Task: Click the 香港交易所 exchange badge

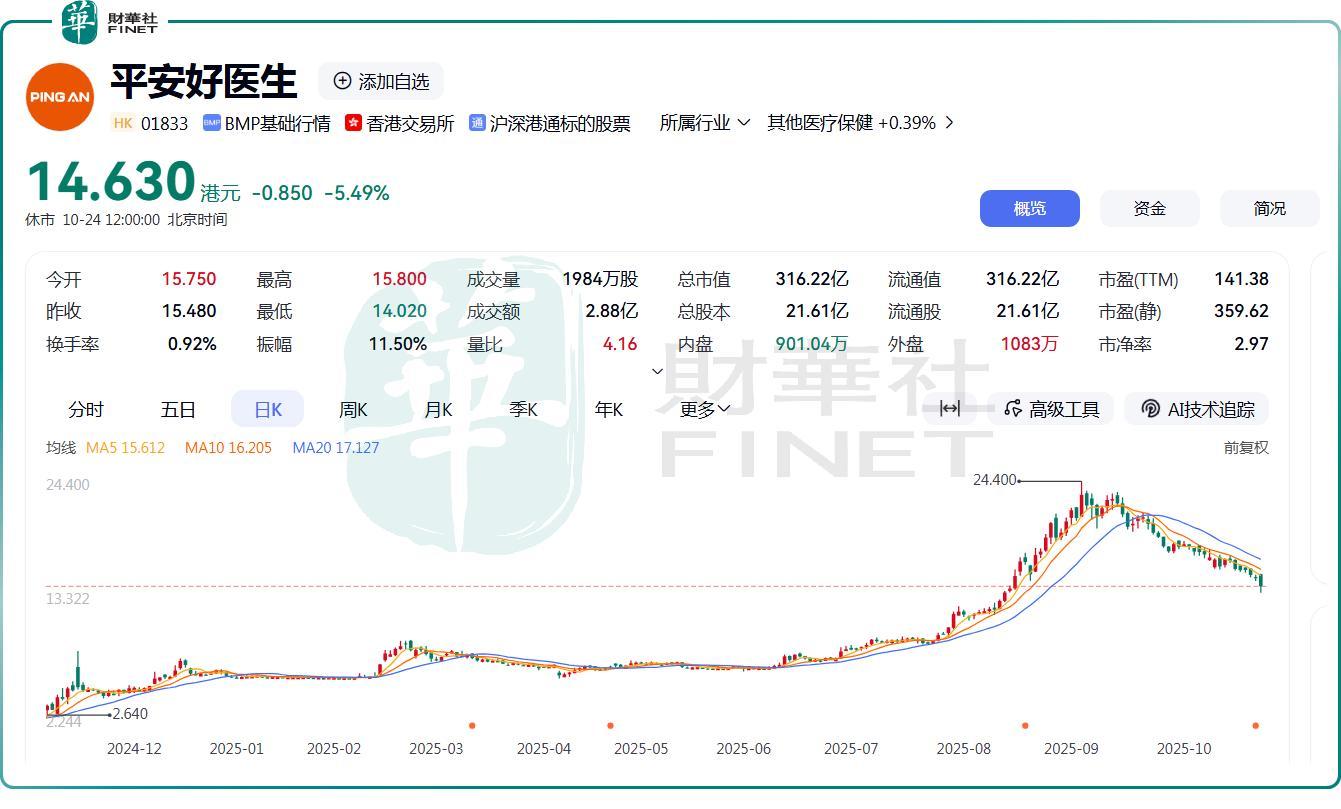Action: [x=402, y=122]
